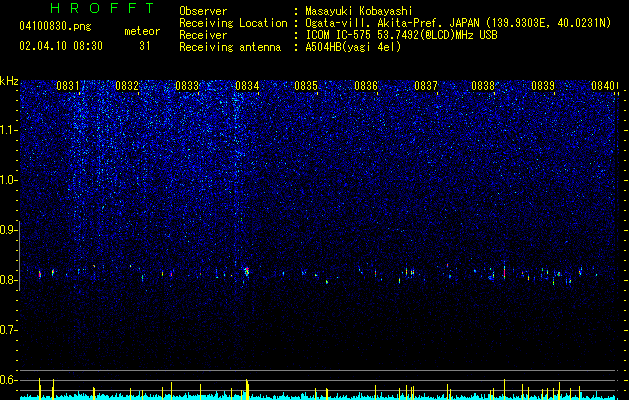Click the 0836 time marker
Screen dimensions: 629x400
click(x=366, y=86)
